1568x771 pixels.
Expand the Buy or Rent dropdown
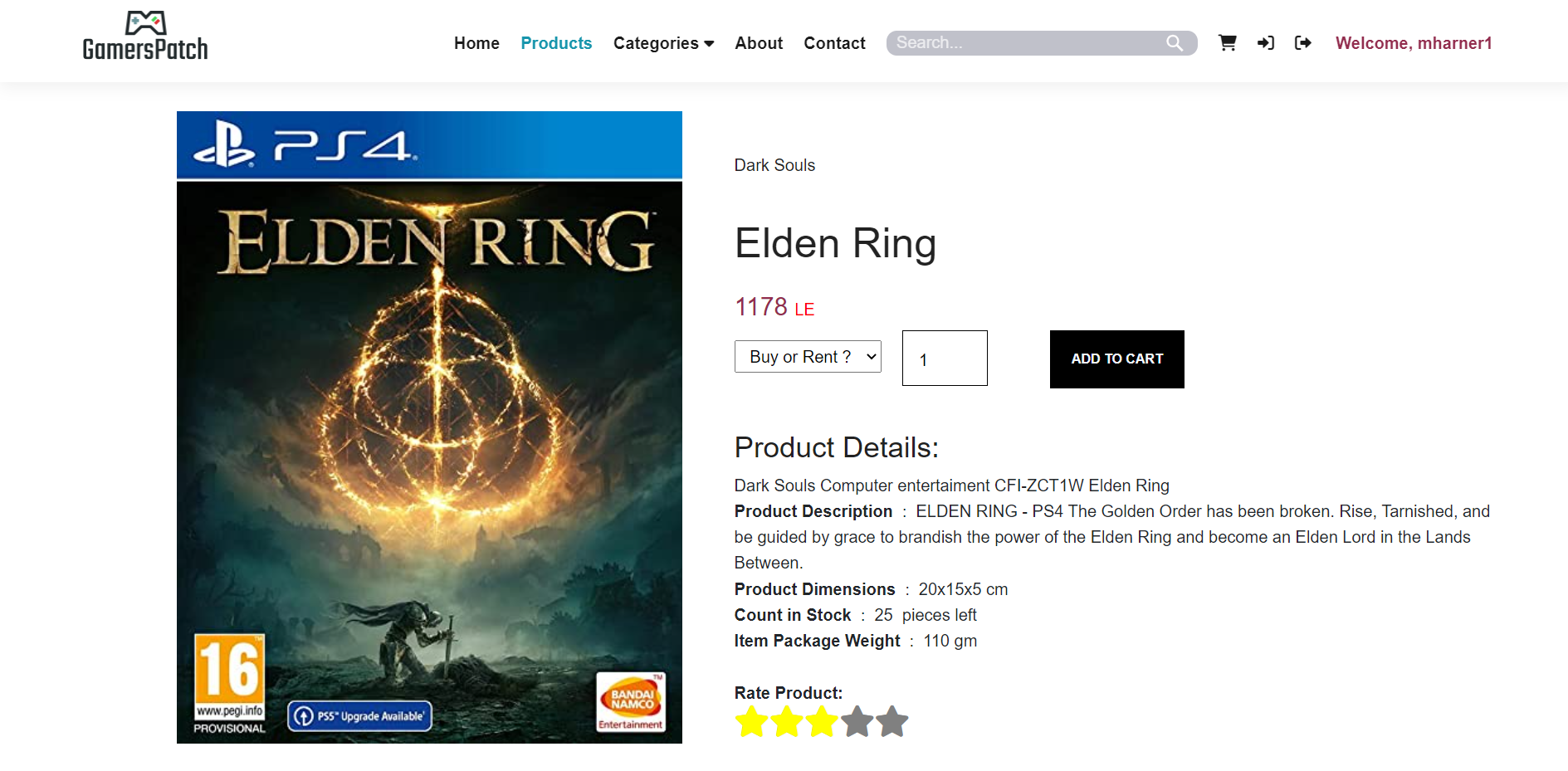808,357
